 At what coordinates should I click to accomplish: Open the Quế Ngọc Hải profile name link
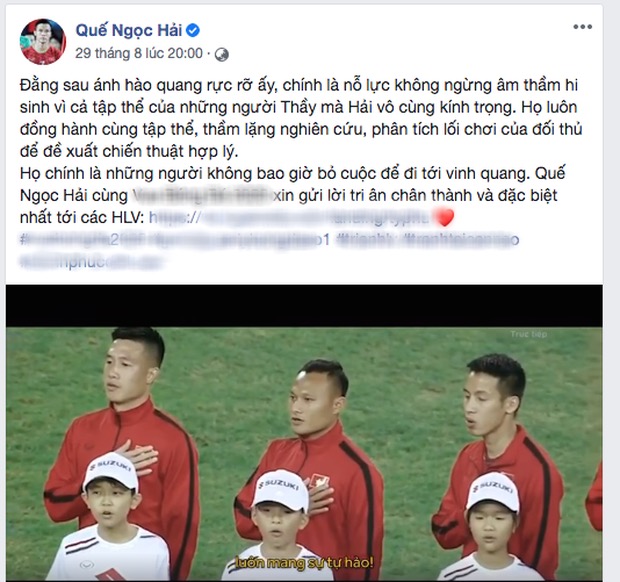(129, 30)
